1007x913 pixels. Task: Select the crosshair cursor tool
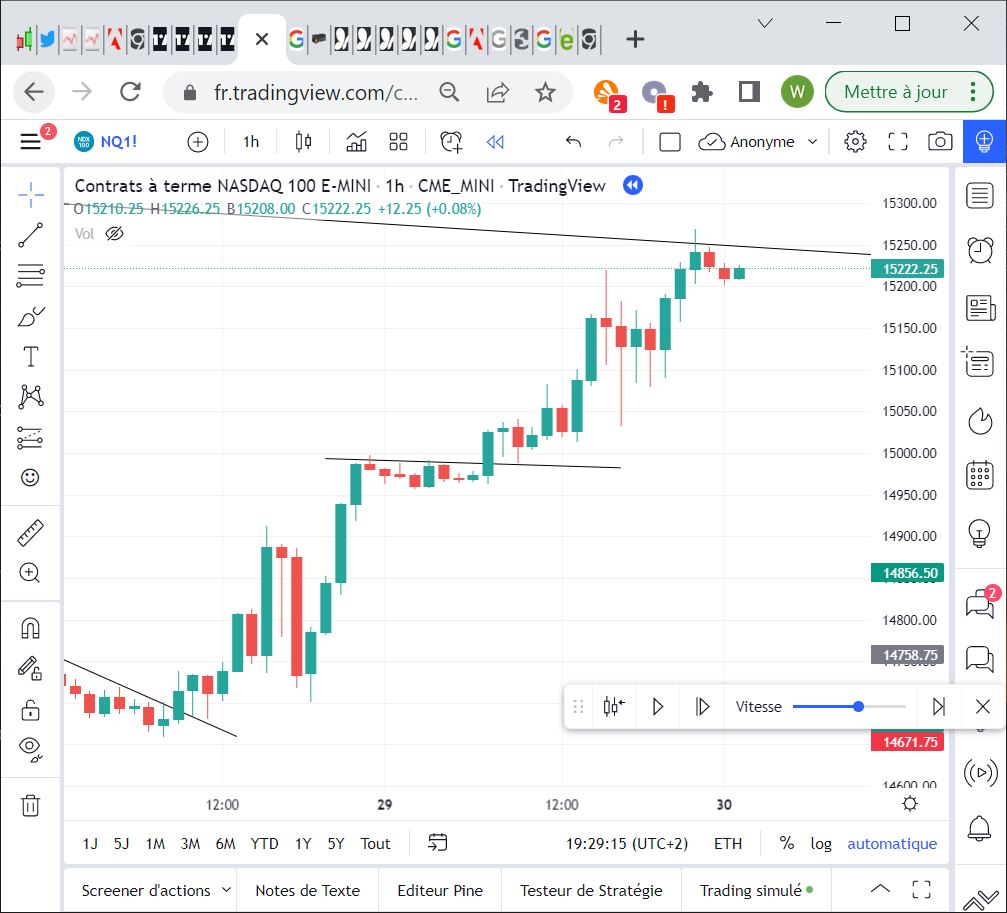click(30, 195)
